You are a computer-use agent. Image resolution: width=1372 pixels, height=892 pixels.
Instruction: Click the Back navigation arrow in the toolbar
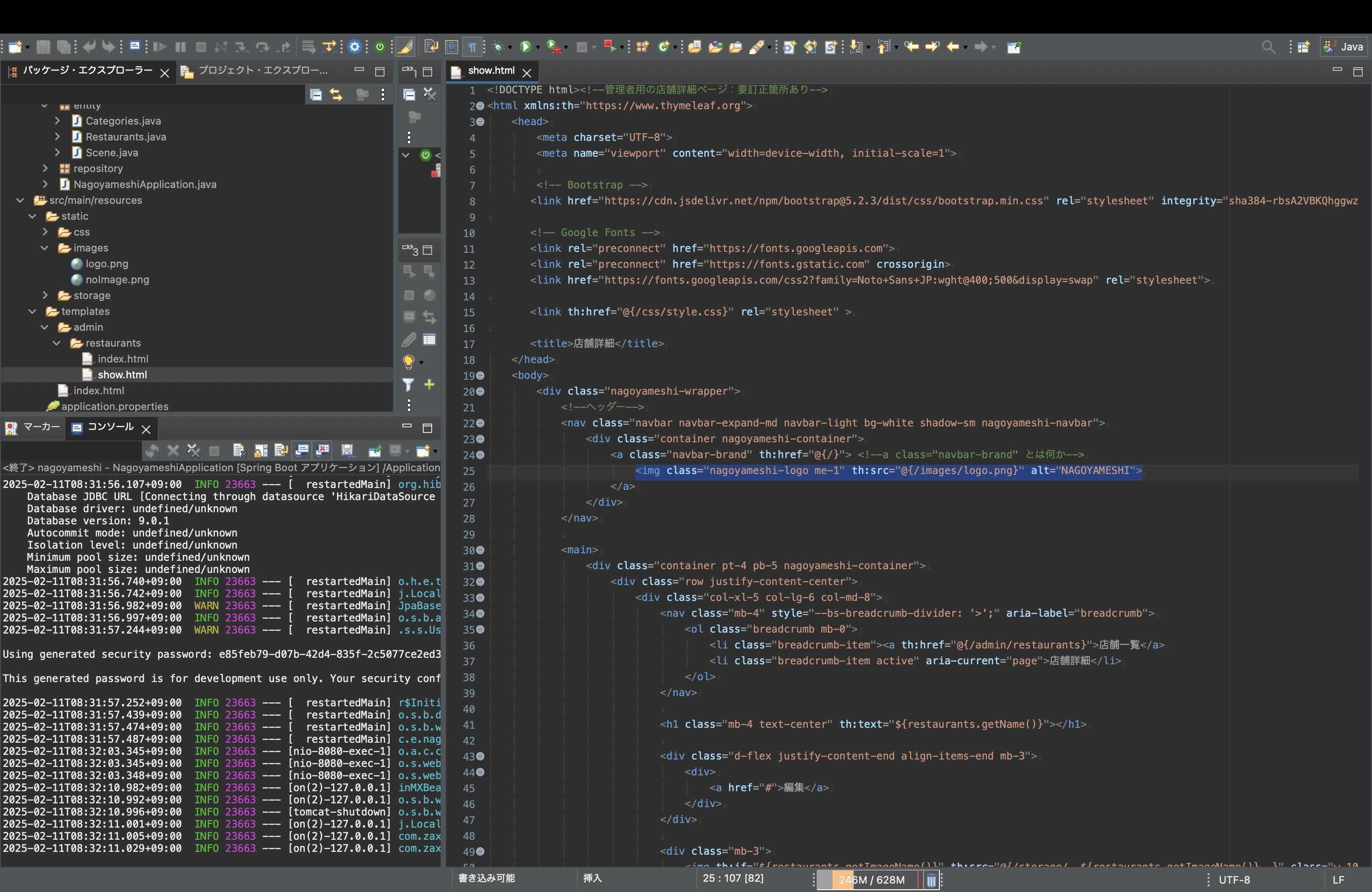click(952, 47)
